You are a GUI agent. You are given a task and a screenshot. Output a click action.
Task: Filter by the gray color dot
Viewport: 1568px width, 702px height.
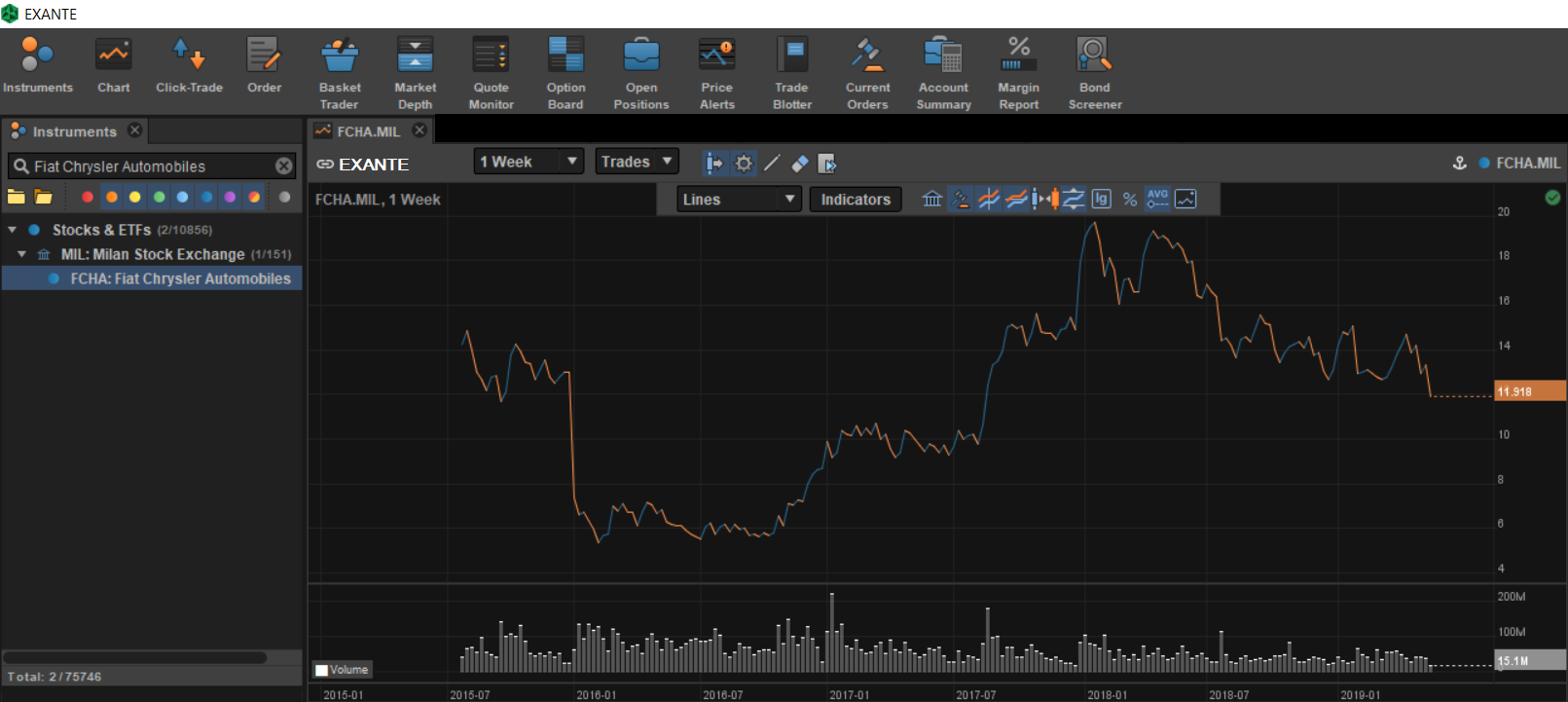284,197
